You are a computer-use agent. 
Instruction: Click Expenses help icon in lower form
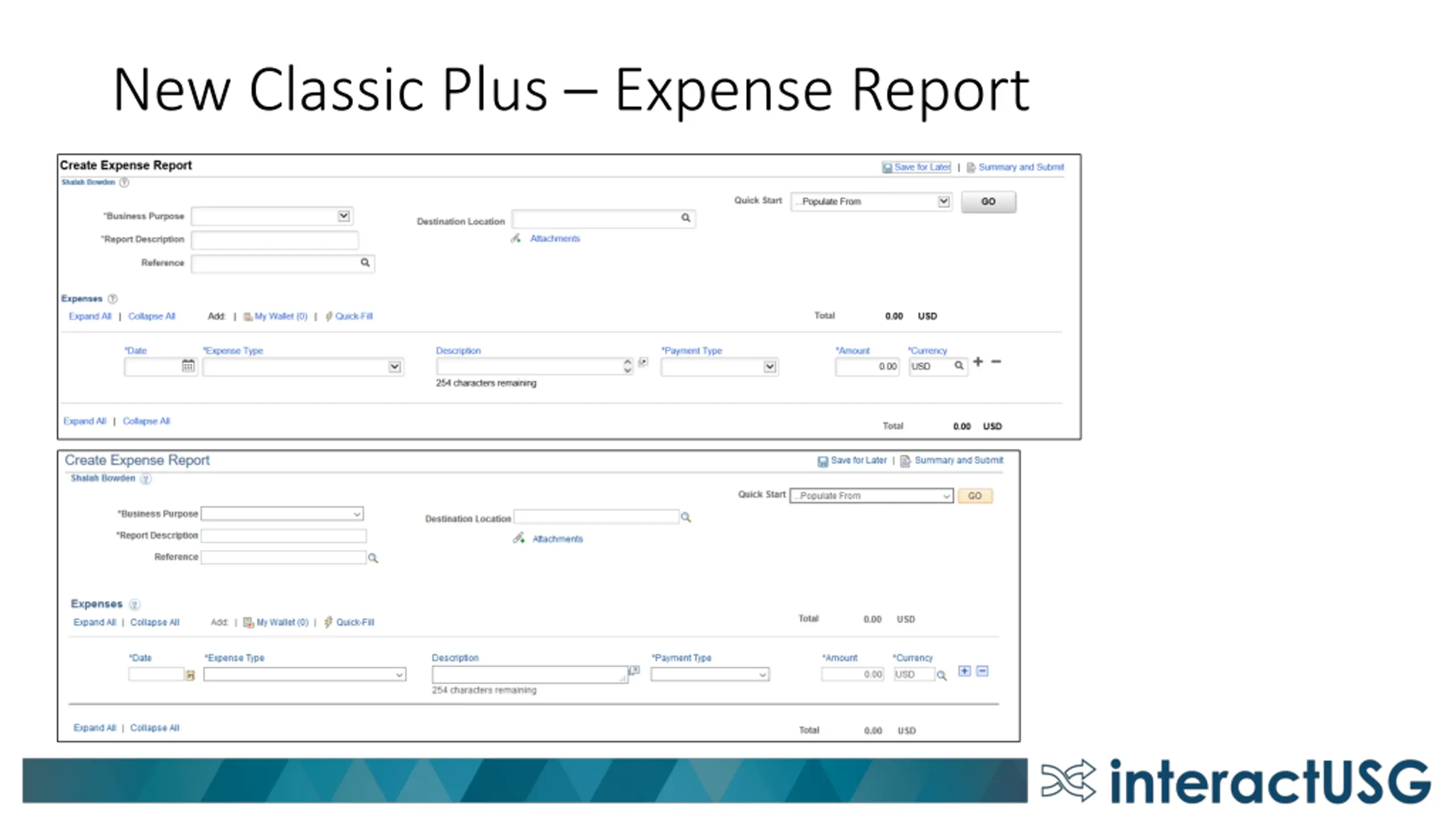point(134,605)
